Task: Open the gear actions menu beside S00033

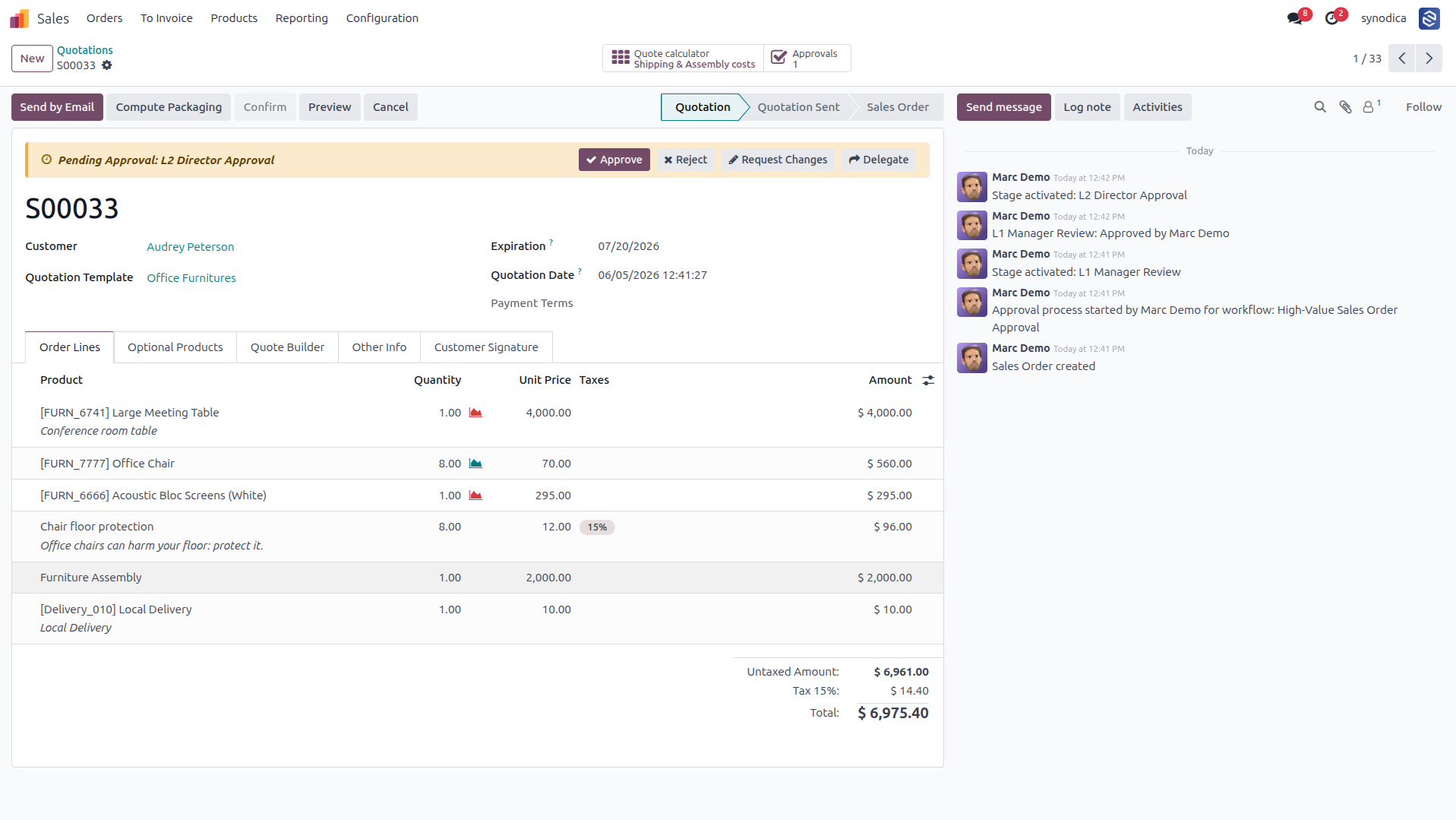Action: (107, 65)
